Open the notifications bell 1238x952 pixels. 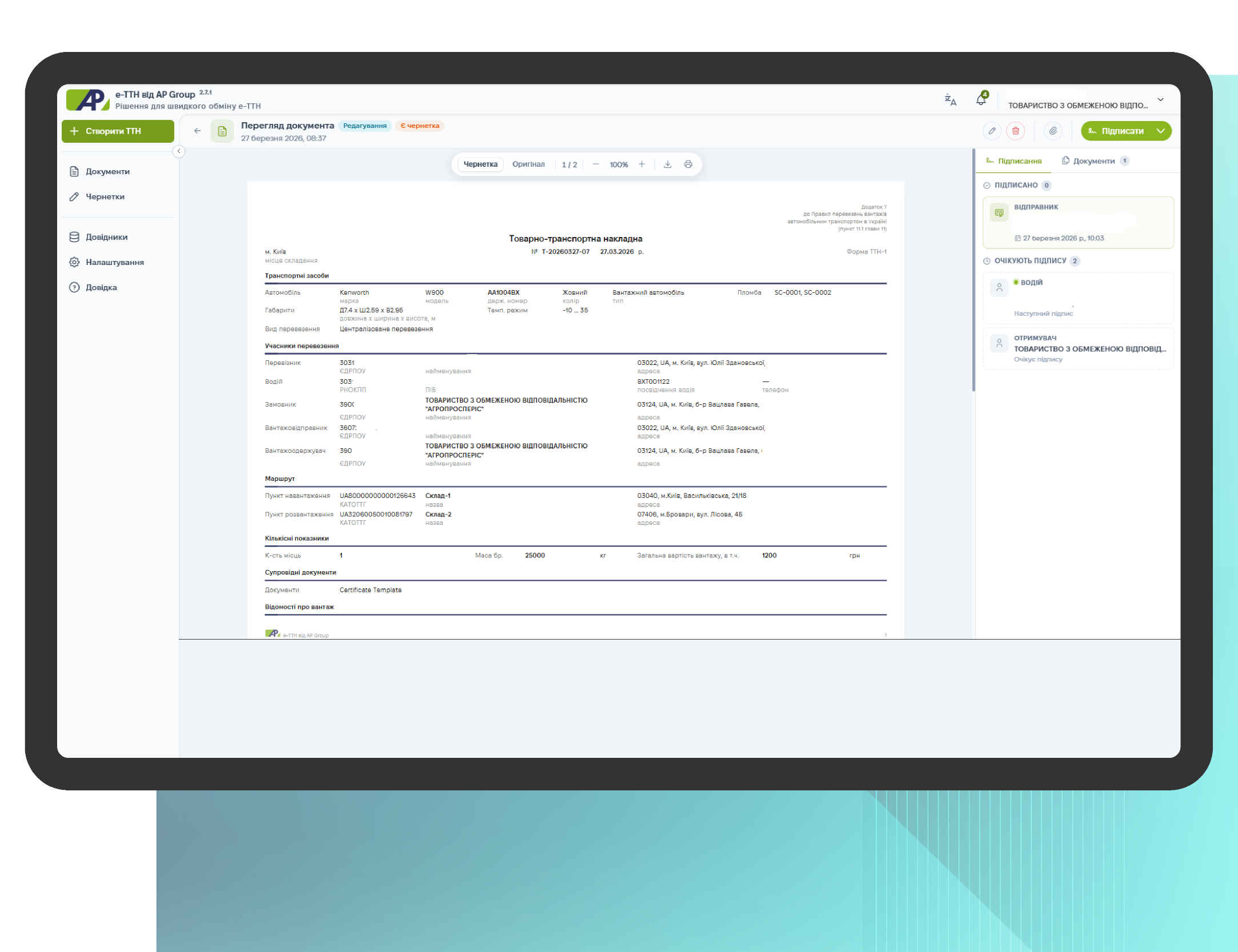(x=980, y=99)
